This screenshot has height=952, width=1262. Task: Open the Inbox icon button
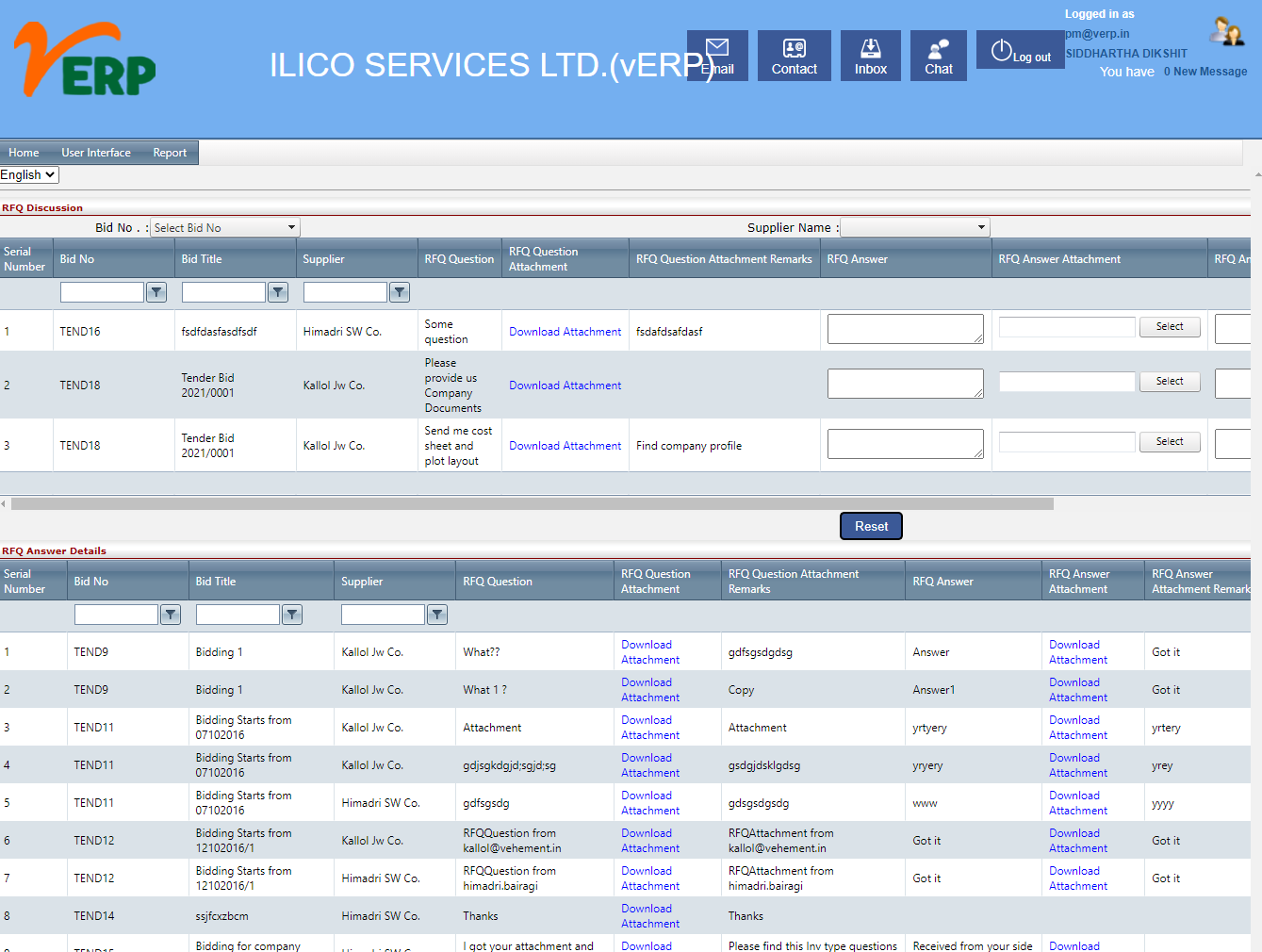(x=871, y=56)
